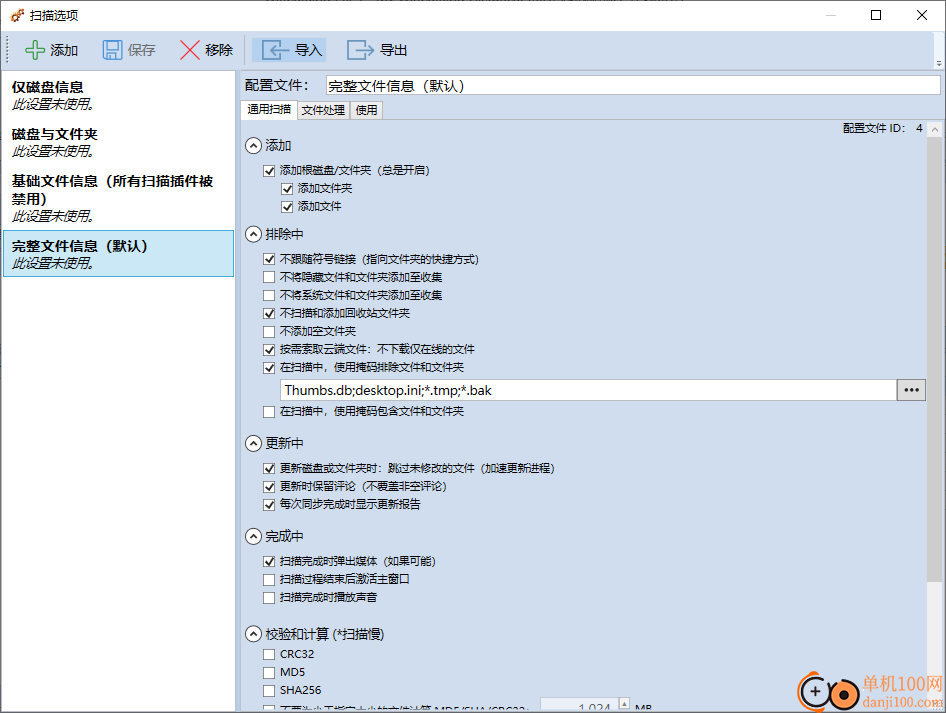This screenshot has height=713, width=946.
Task: Close the 扫描选项 window
Action: [x=922, y=15]
